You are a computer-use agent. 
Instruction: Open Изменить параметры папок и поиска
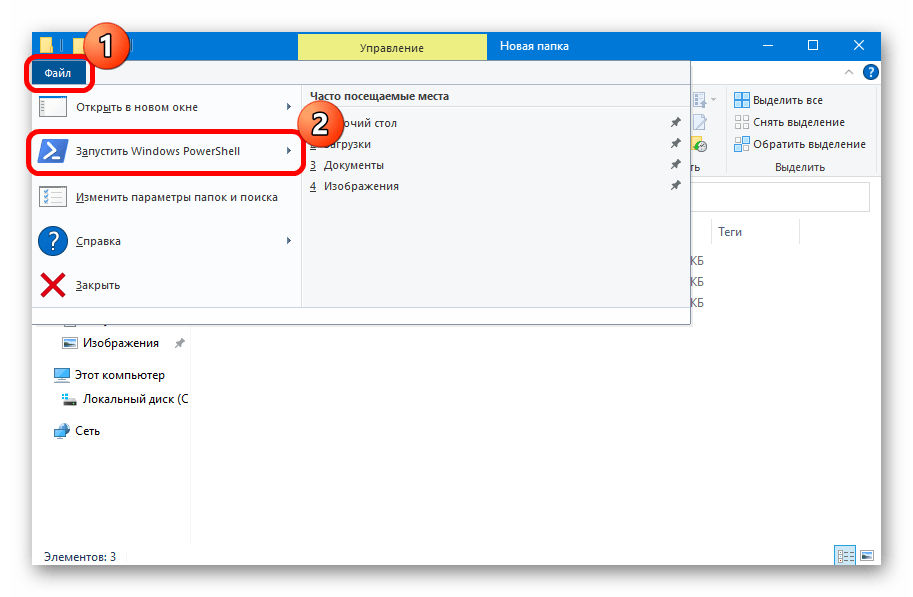point(166,197)
